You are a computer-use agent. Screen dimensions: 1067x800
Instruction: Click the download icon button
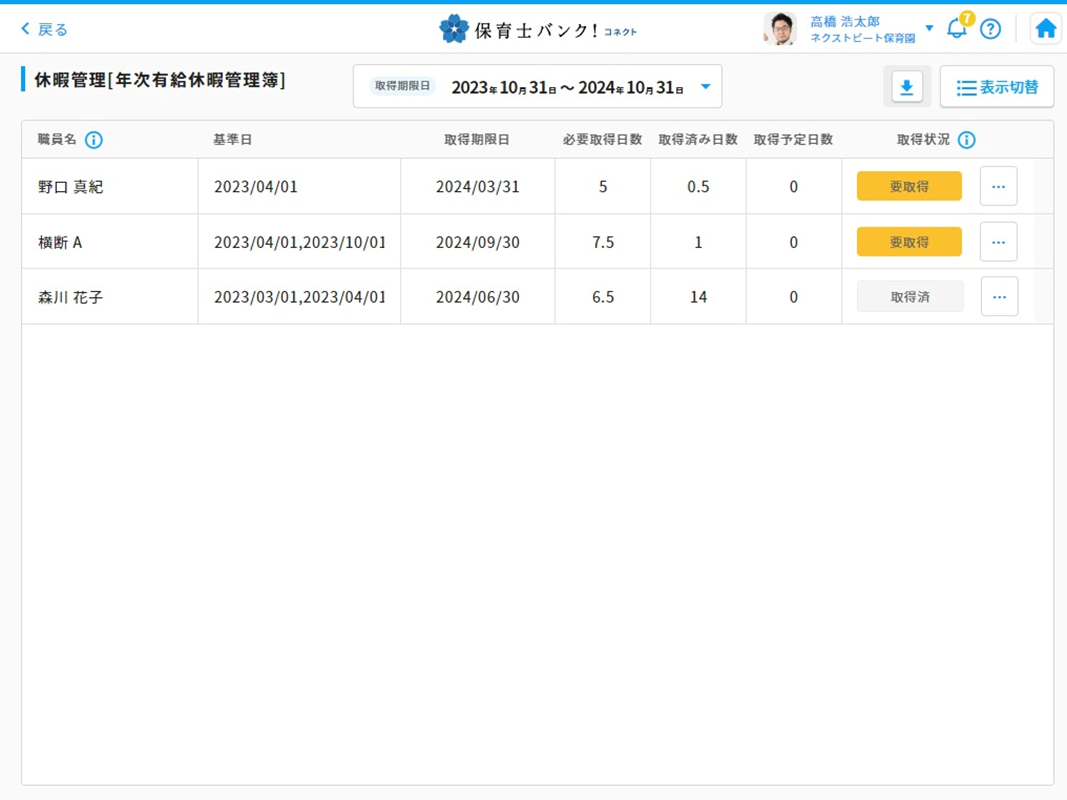pos(906,88)
